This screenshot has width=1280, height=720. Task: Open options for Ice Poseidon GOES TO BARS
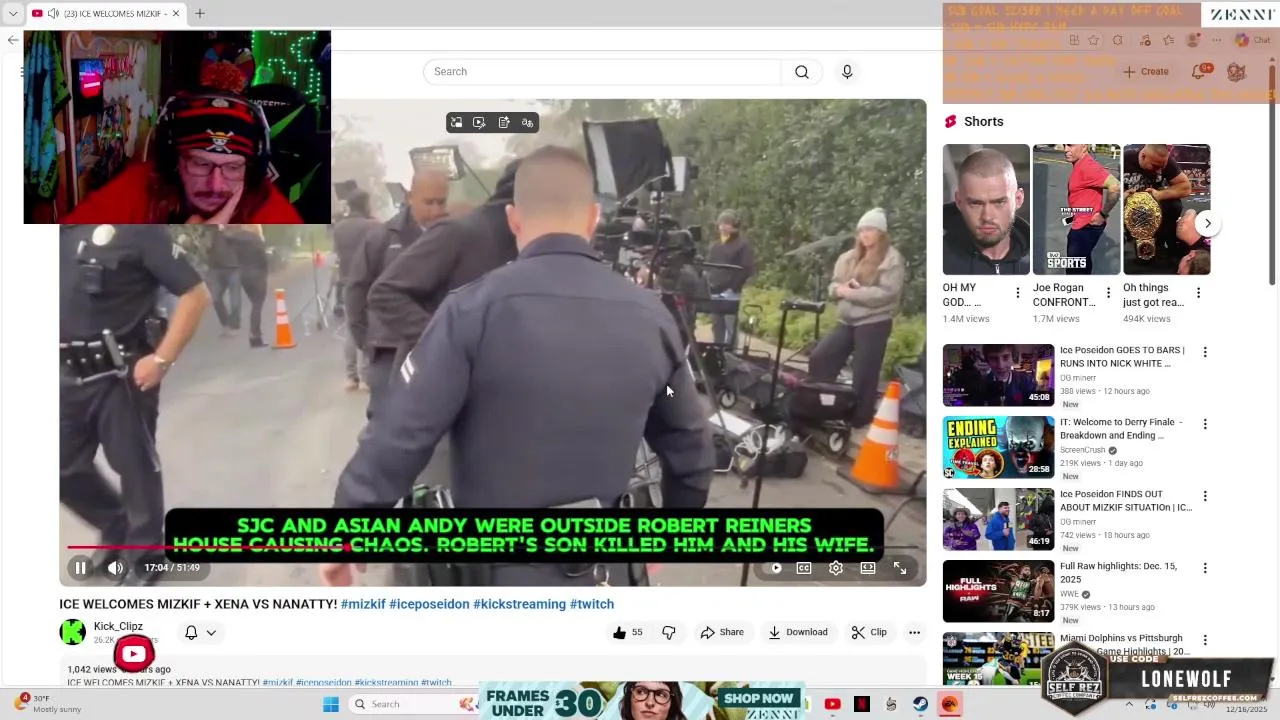pyautogui.click(x=1205, y=352)
